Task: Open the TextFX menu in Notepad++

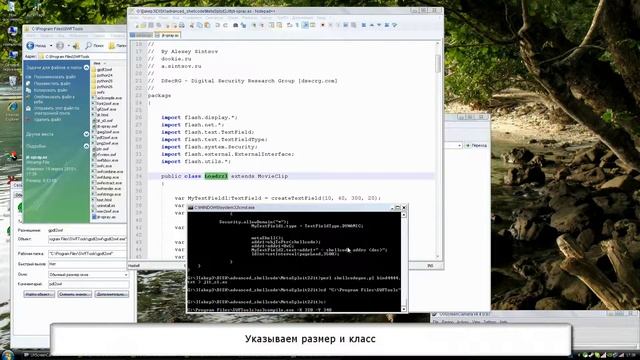Action: click(x=282, y=18)
